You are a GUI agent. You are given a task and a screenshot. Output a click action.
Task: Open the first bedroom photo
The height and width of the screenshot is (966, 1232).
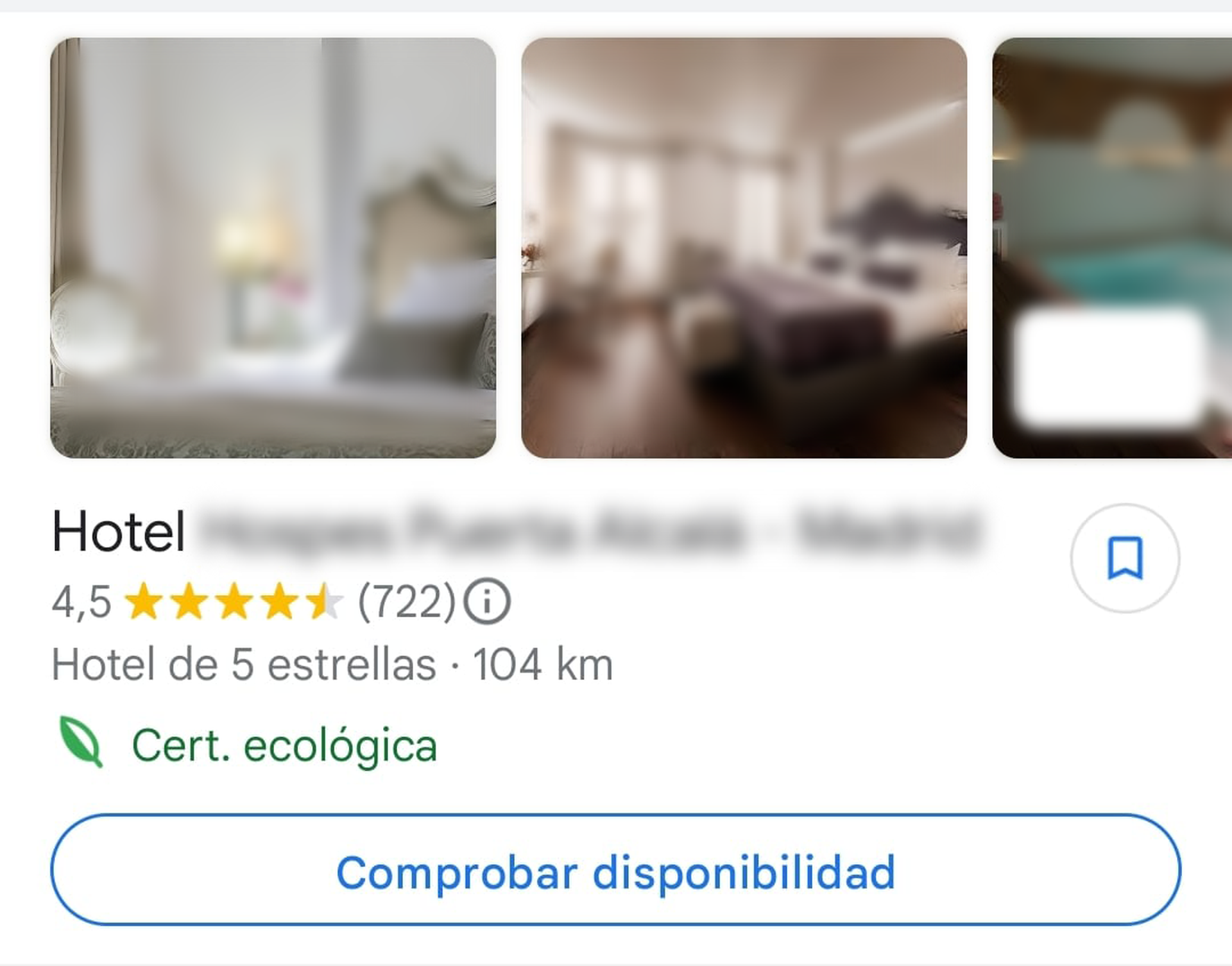(273, 248)
